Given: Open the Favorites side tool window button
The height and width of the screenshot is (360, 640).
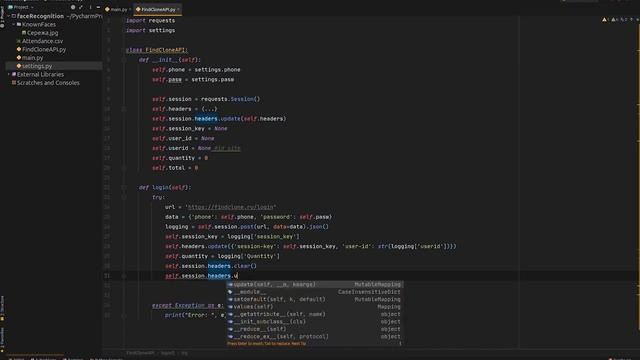Looking at the screenshot, I should pyautogui.click(x=2, y=339).
